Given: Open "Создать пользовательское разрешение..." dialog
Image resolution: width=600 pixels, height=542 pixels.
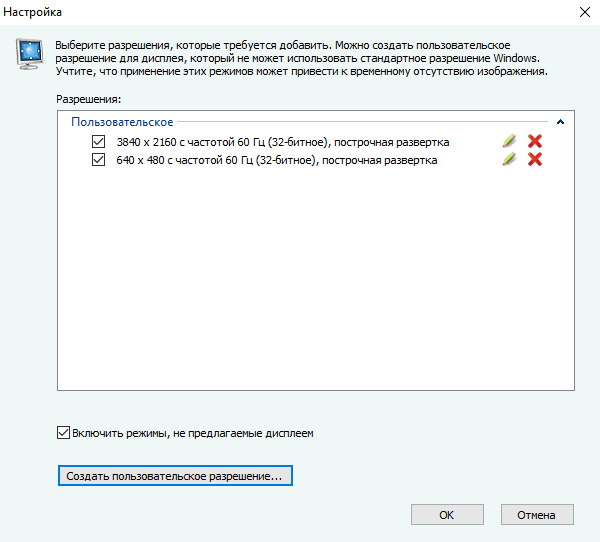Looking at the screenshot, I should click(x=174, y=477).
